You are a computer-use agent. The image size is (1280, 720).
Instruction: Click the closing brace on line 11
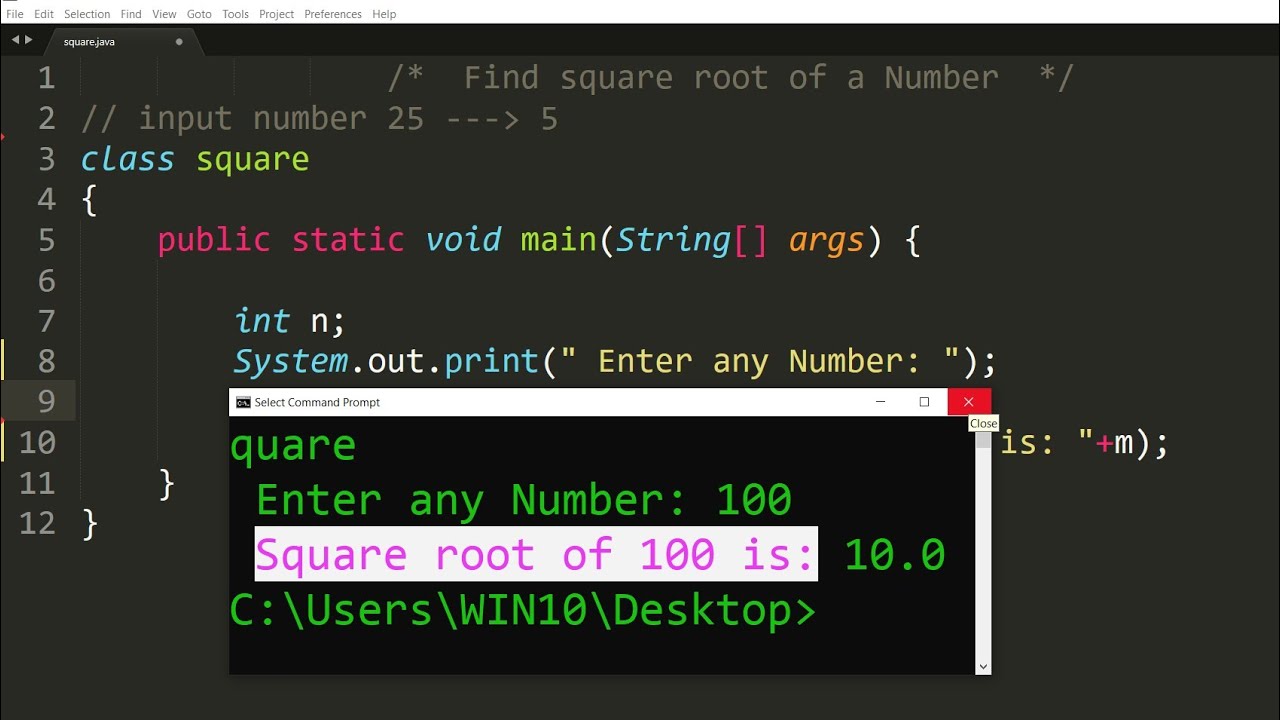pyautogui.click(x=167, y=483)
